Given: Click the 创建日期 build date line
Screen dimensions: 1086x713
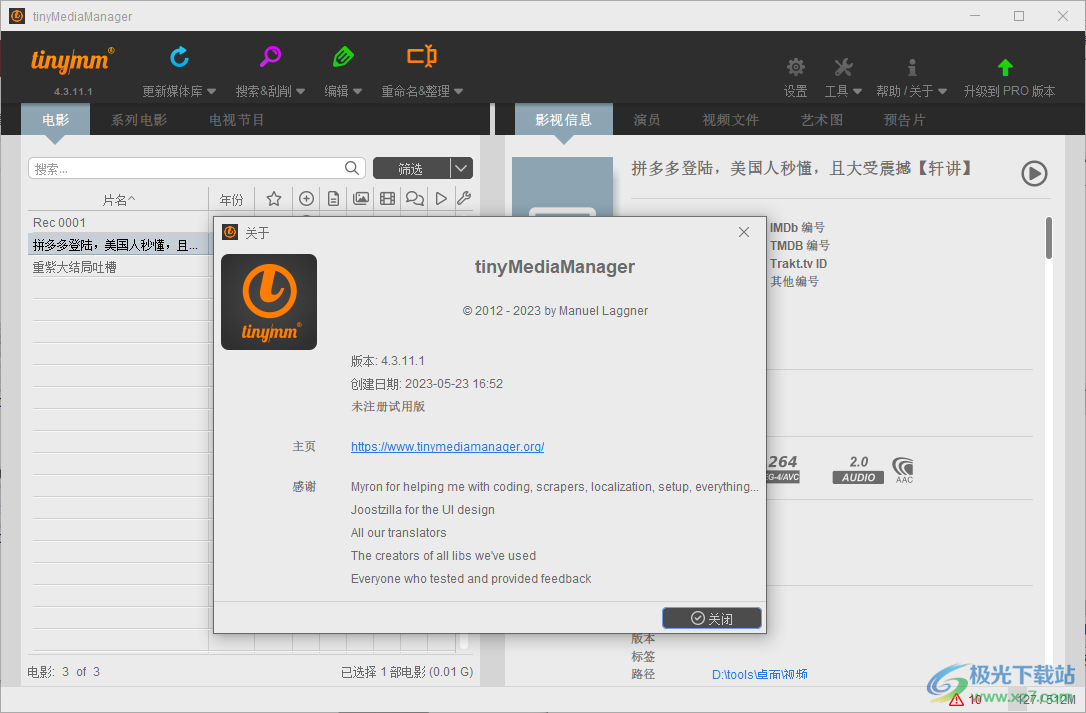Looking at the screenshot, I should tap(427, 384).
